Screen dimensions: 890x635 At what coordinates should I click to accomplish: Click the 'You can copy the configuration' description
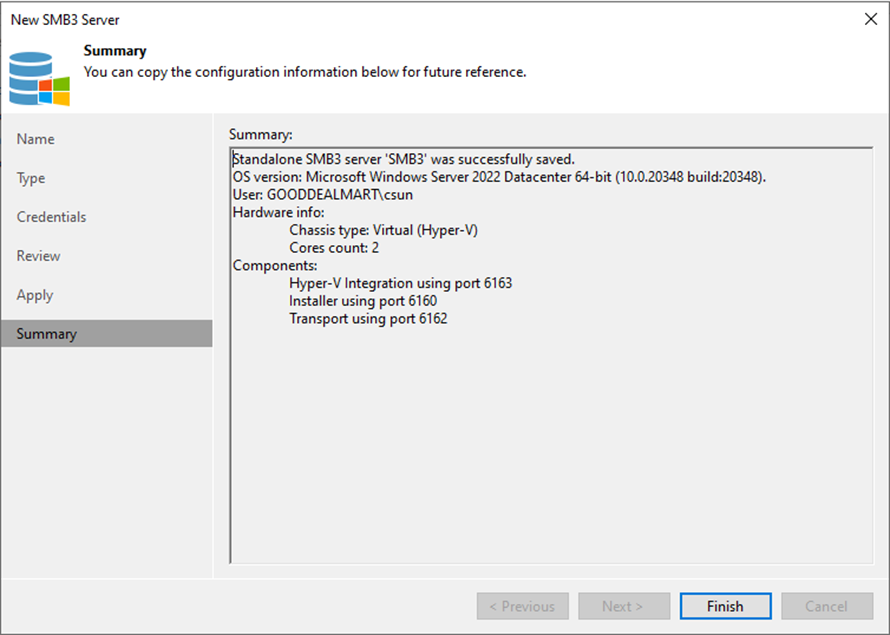(305, 72)
